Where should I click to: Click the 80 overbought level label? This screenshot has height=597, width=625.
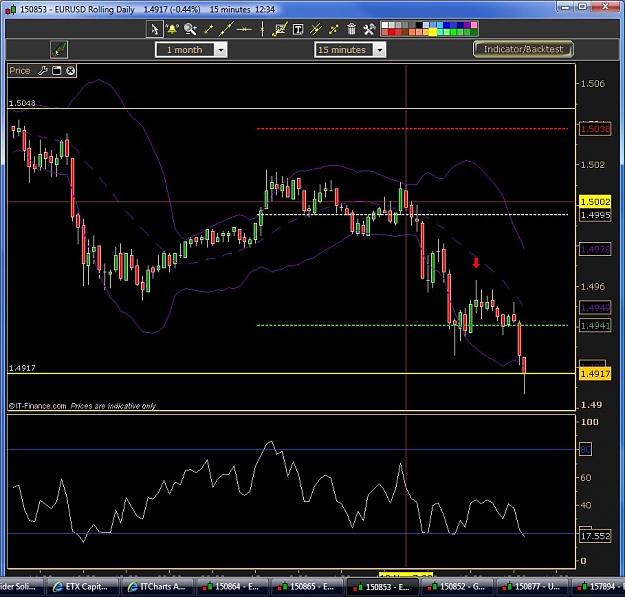pyautogui.click(x=586, y=450)
